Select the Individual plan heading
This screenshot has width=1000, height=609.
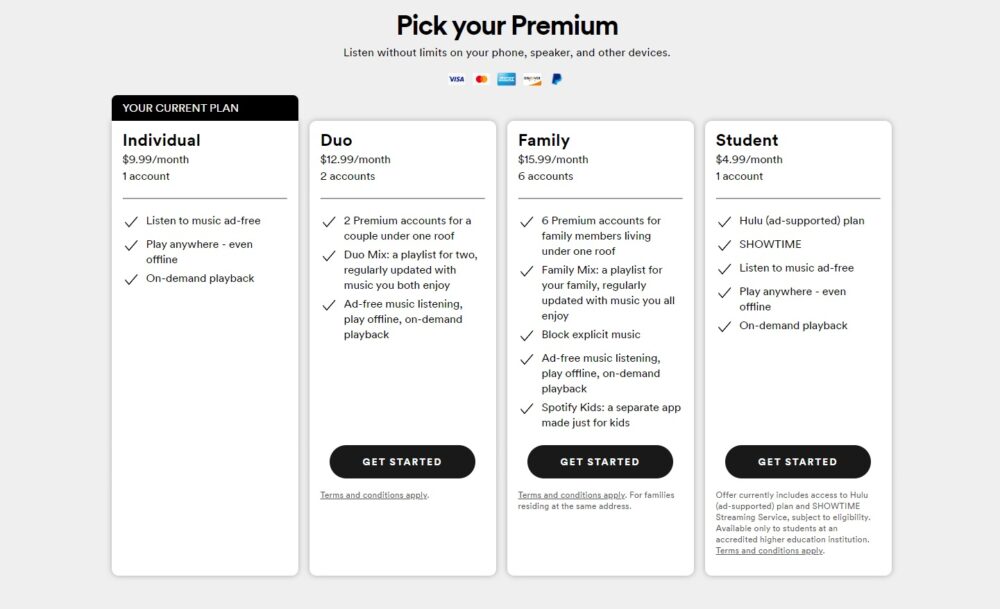[x=163, y=140]
